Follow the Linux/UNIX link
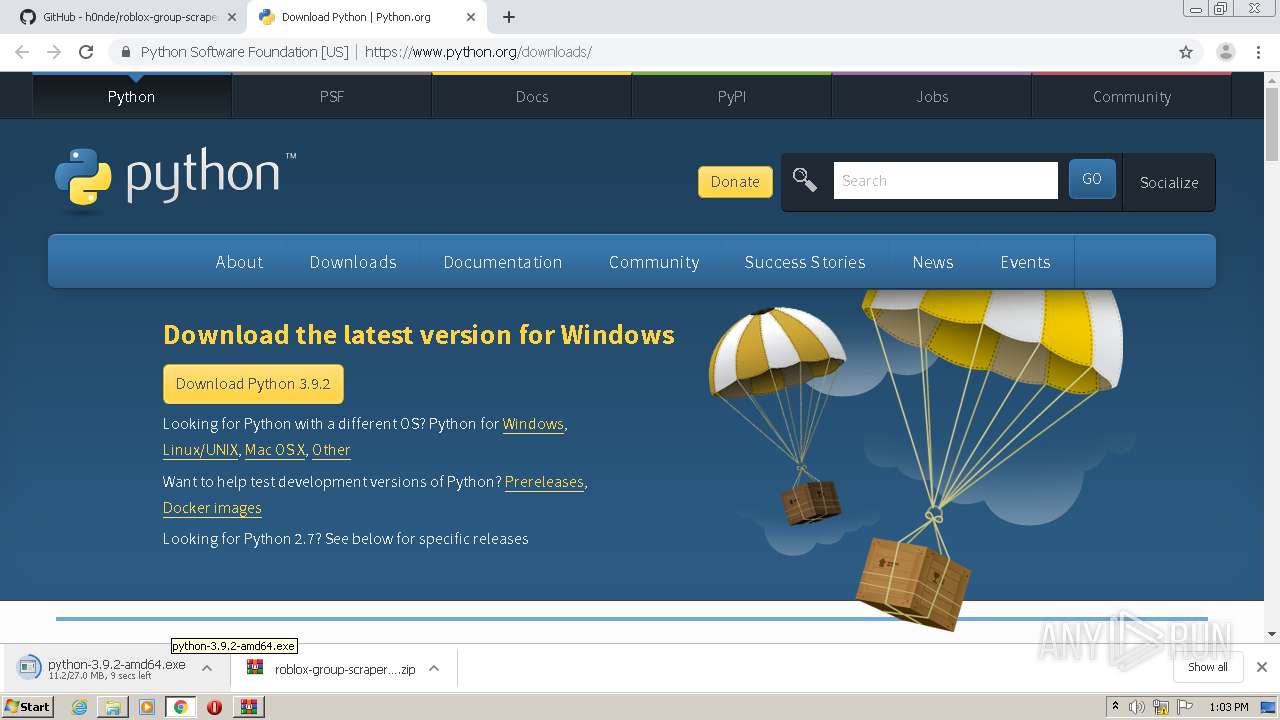This screenshot has width=1280, height=720. coord(200,450)
